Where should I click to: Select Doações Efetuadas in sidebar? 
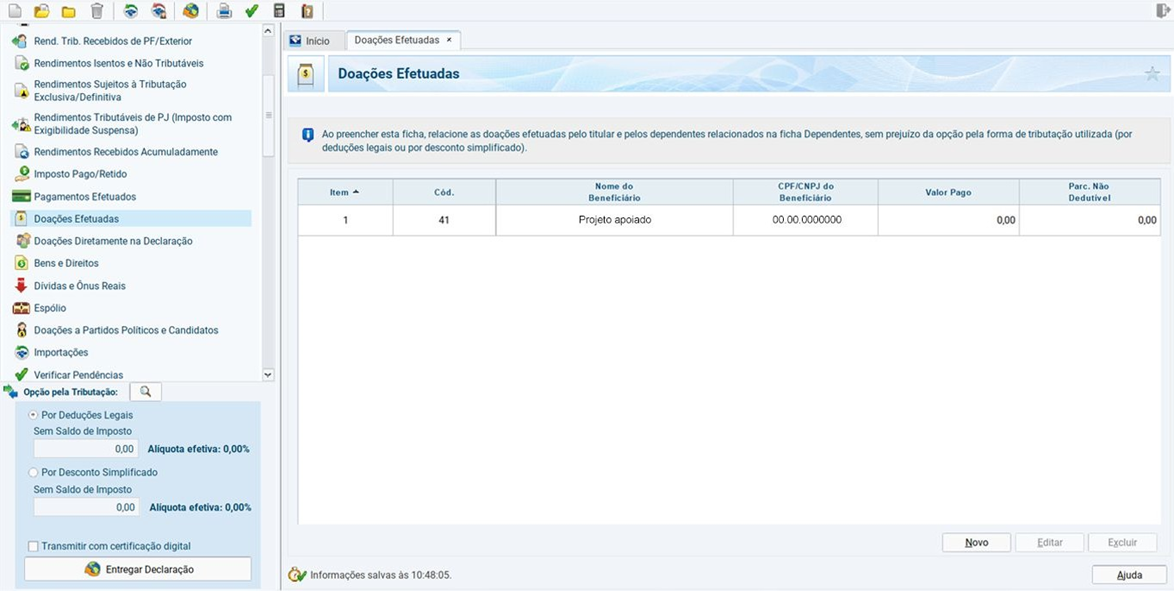pos(131,219)
